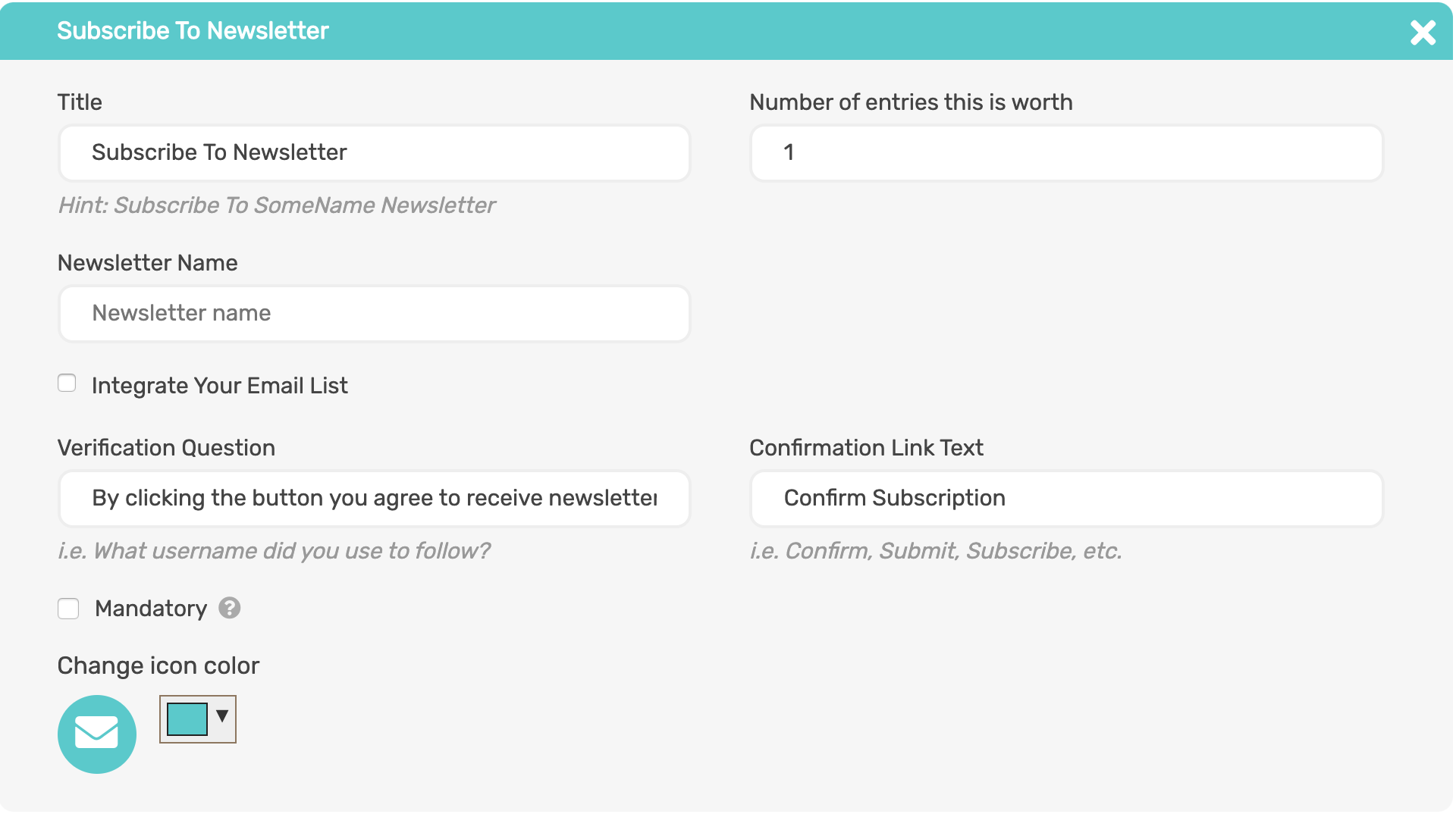
Task: Click the Integrate Your Email List label
Action: point(219,385)
